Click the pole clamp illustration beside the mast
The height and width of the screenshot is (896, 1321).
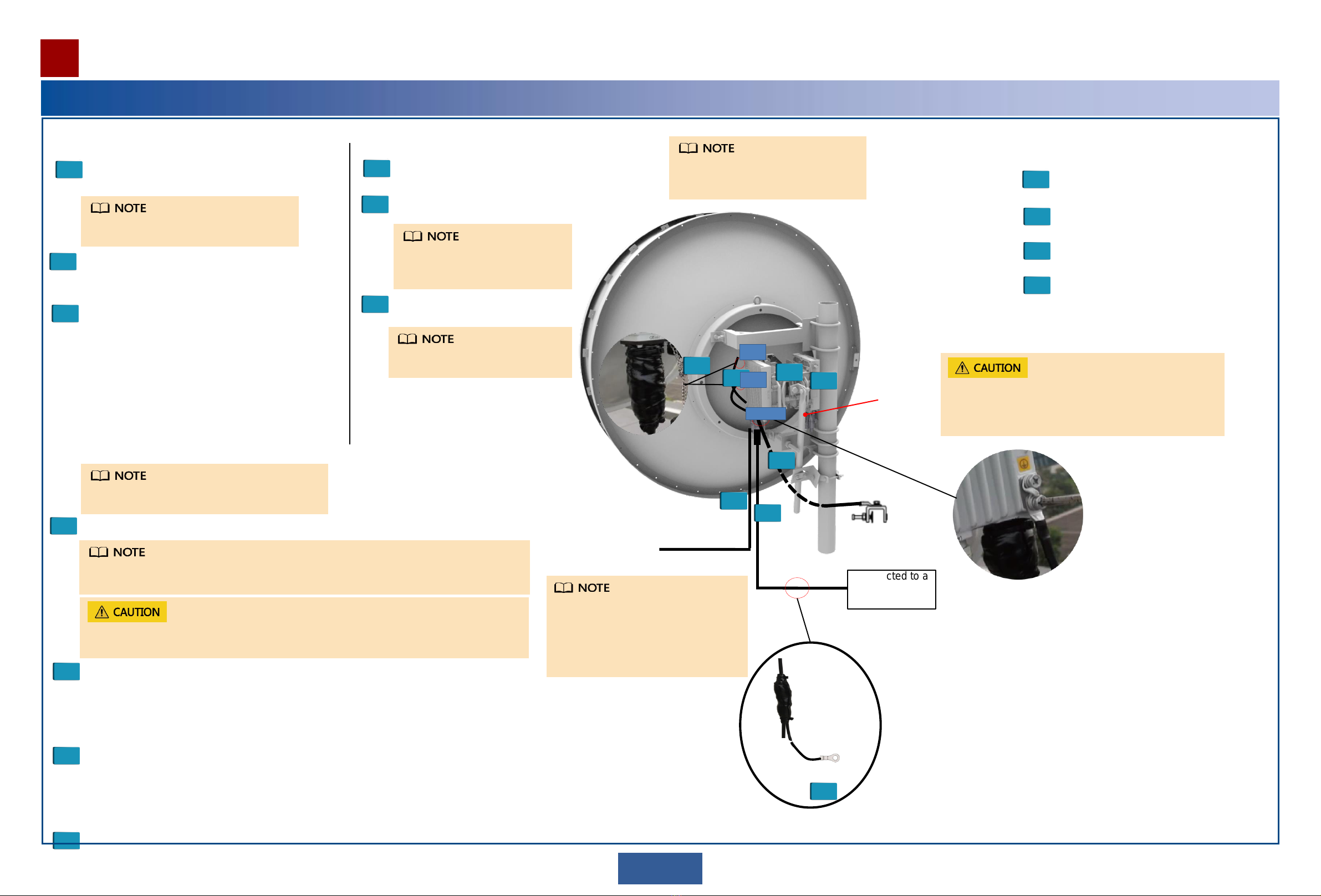pyautogui.click(x=870, y=512)
